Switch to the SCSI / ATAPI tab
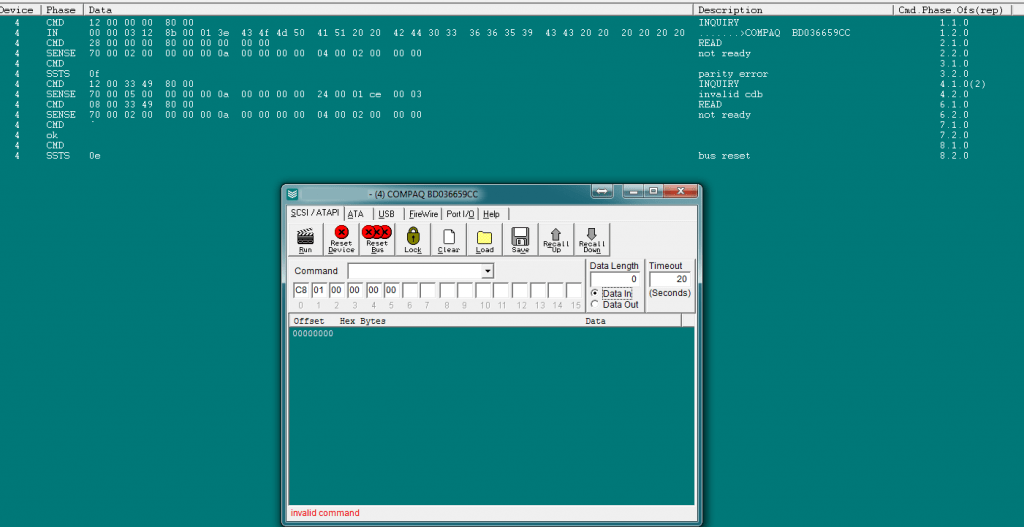 pyautogui.click(x=315, y=213)
